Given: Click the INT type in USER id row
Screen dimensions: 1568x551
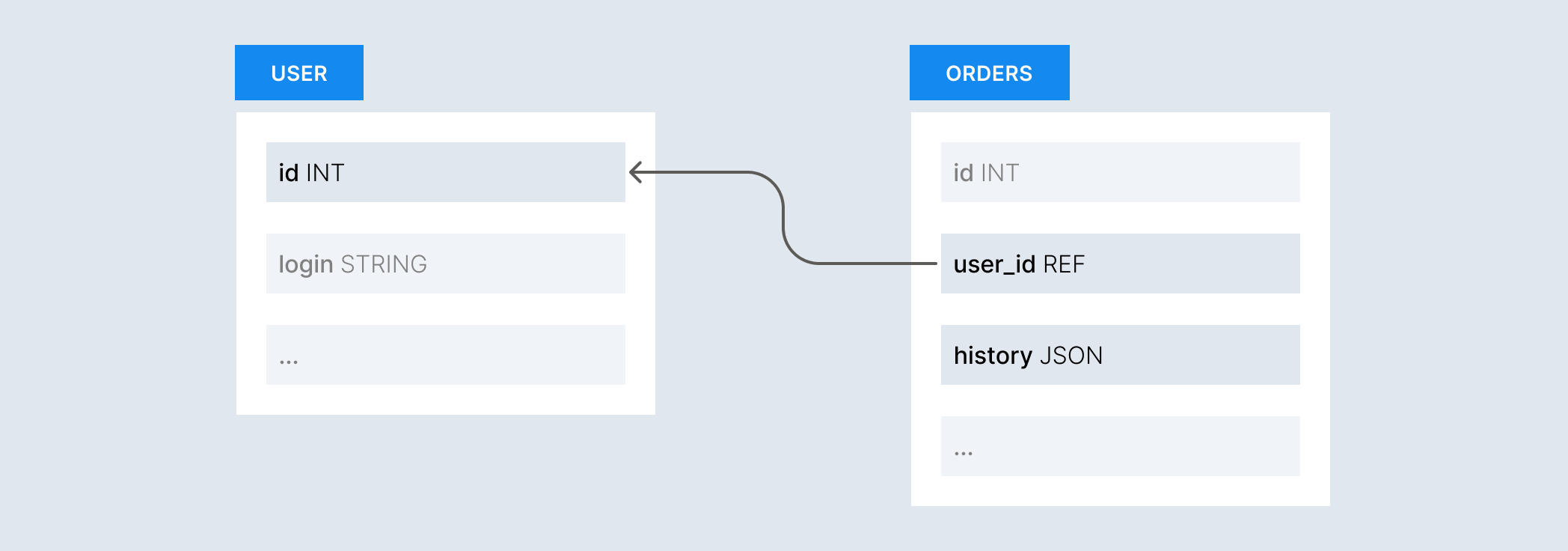Looking at the screenshot, I should click(x=325, y=173).
